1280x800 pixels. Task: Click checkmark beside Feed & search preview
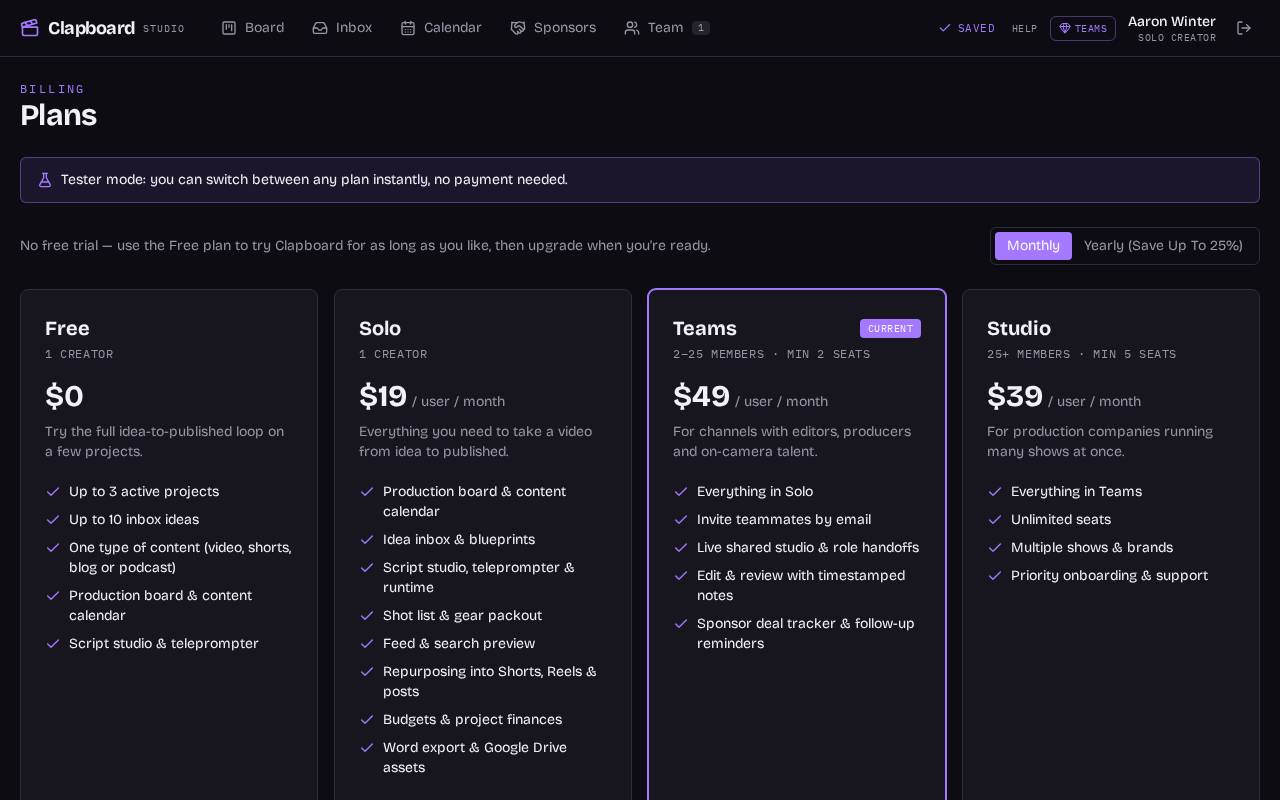367,644
